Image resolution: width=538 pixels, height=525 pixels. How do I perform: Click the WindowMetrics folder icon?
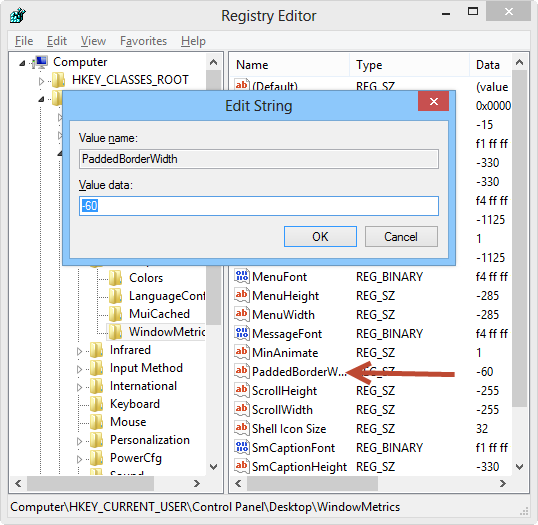tap(116, 332)
